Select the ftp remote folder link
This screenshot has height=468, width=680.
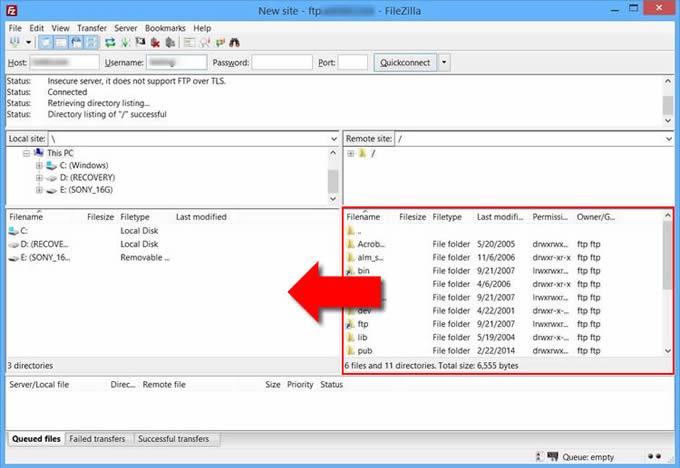click(358, 324)
